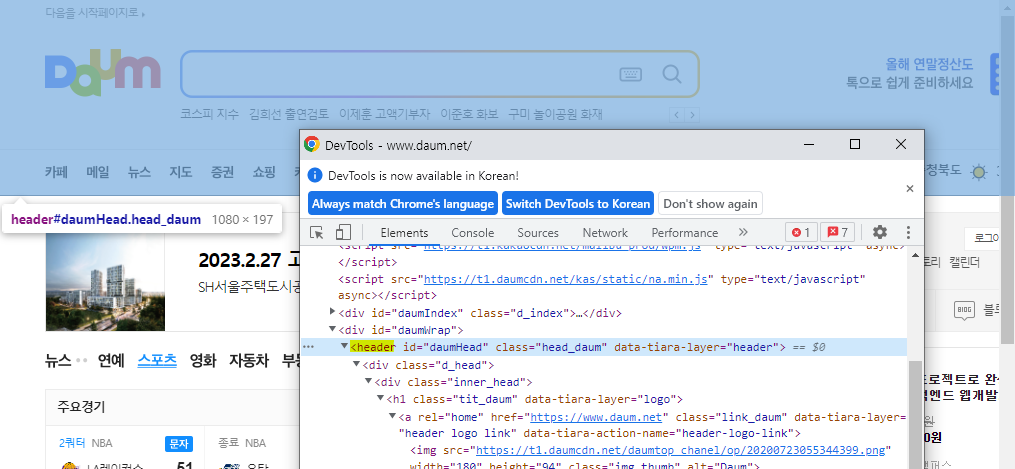Open the 증권 menu item
1015x469 pixels.
click(x=222, y=172)
